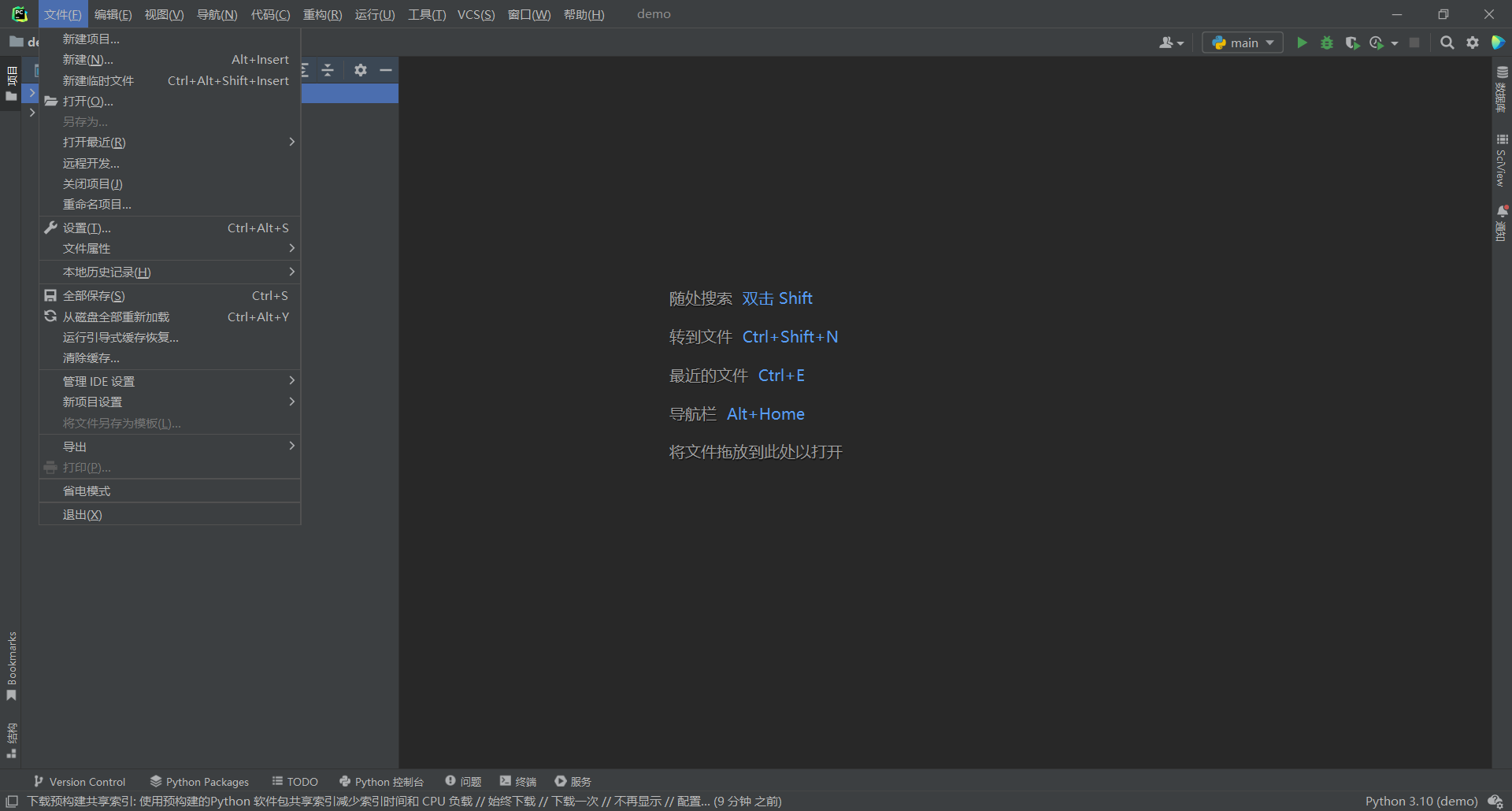Click Python 3.10 (demo) interpreter widget
Screen dimensions: 1512x811
pyautogui.click(x=1421, y=802)
